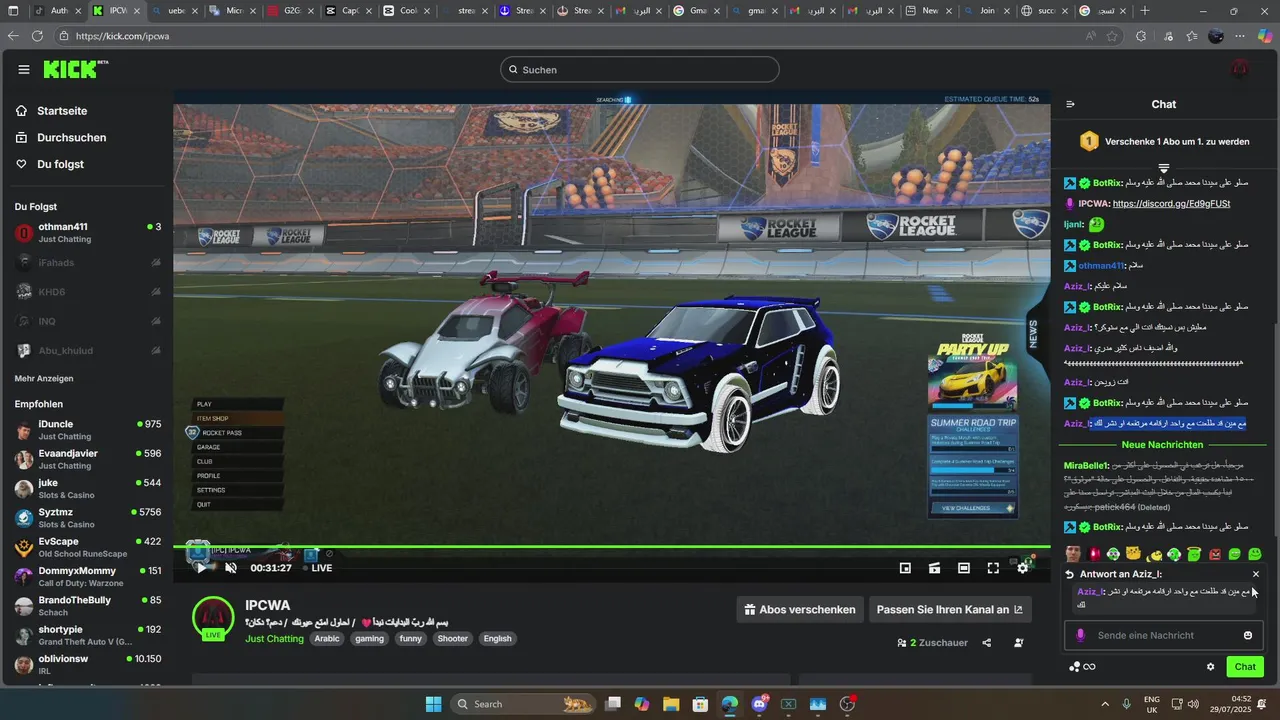This screenshot has height=720, width=1280.
Task: Click the chat input field
Action: pos(1163,635)
